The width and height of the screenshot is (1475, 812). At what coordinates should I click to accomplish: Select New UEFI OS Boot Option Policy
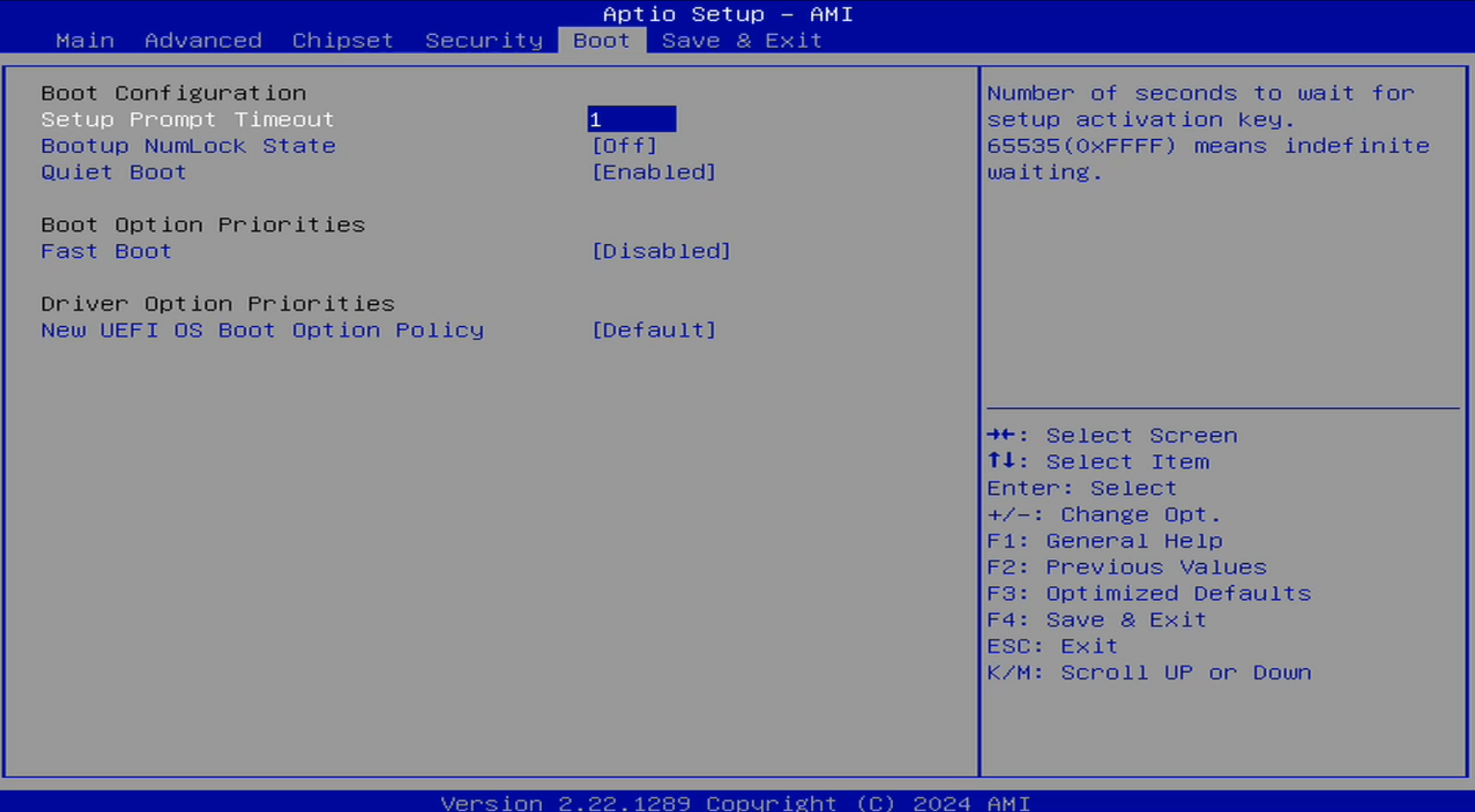click(x=262, y=330)
